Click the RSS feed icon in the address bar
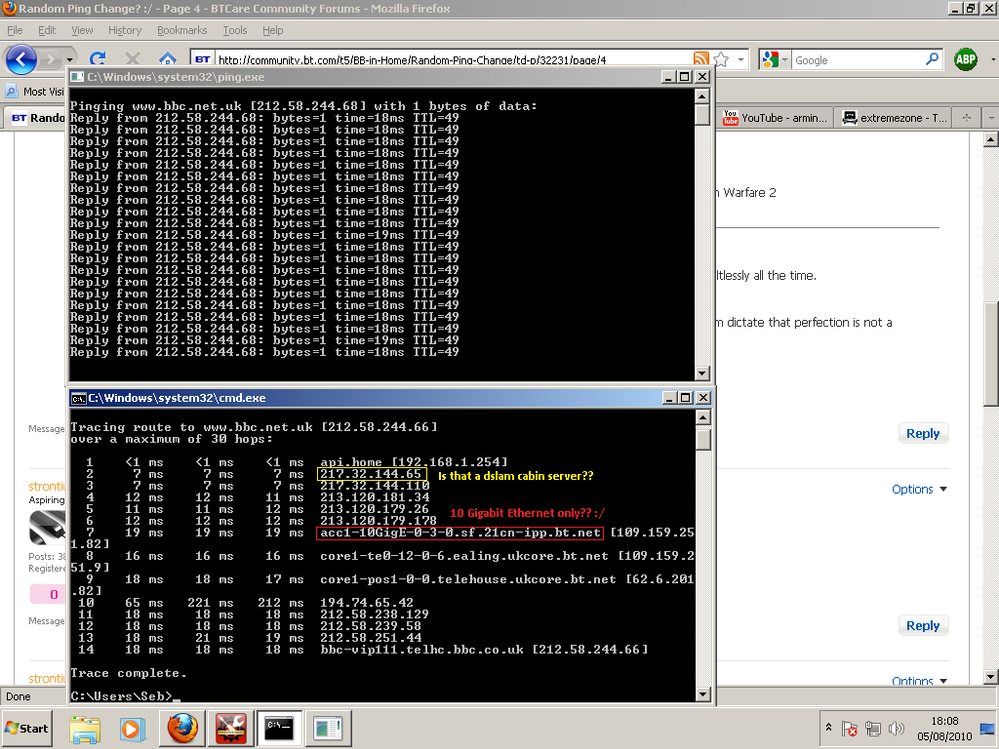Viewport: 999px width, 749px height. tap(701, 59)
